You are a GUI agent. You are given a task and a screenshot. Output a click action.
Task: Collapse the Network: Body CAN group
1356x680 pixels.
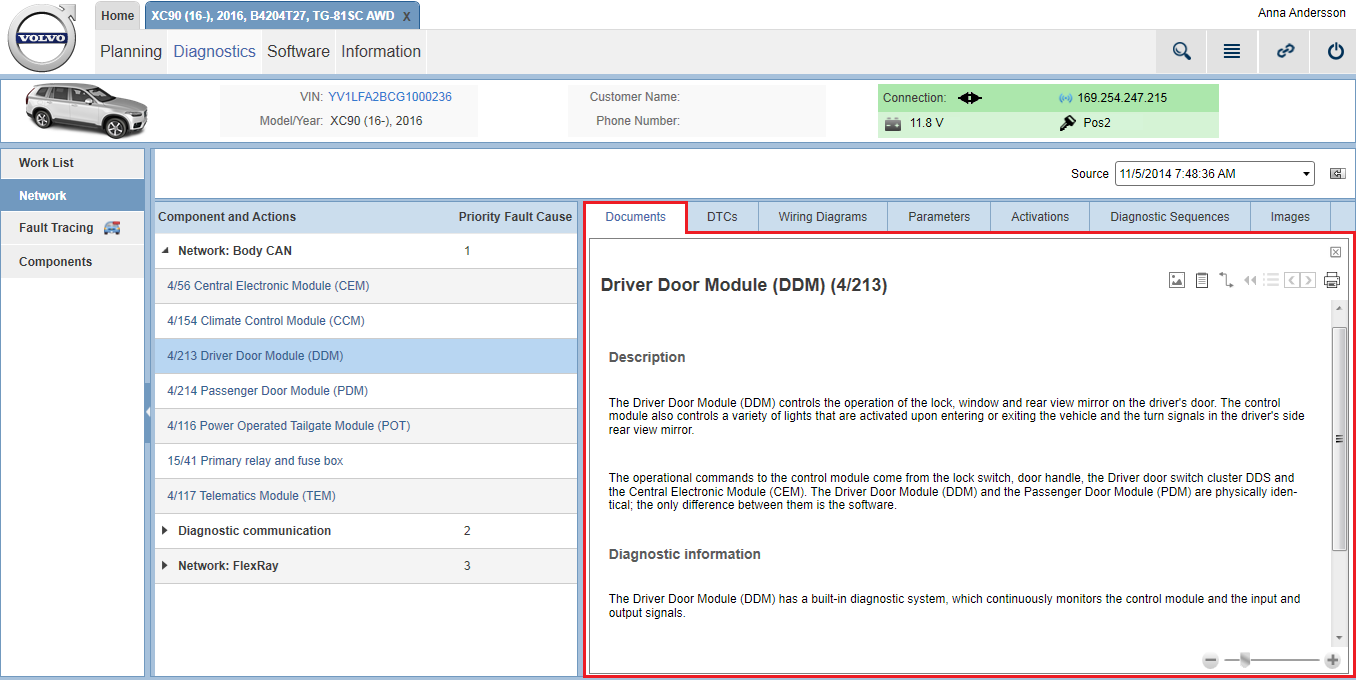[x=165, y=251]
